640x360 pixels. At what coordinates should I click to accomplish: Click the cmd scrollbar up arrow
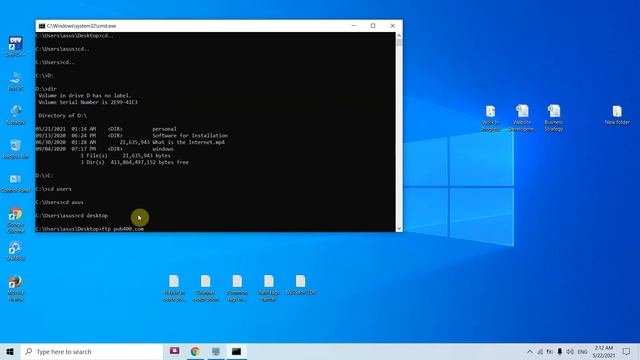[x=399, y=36]
